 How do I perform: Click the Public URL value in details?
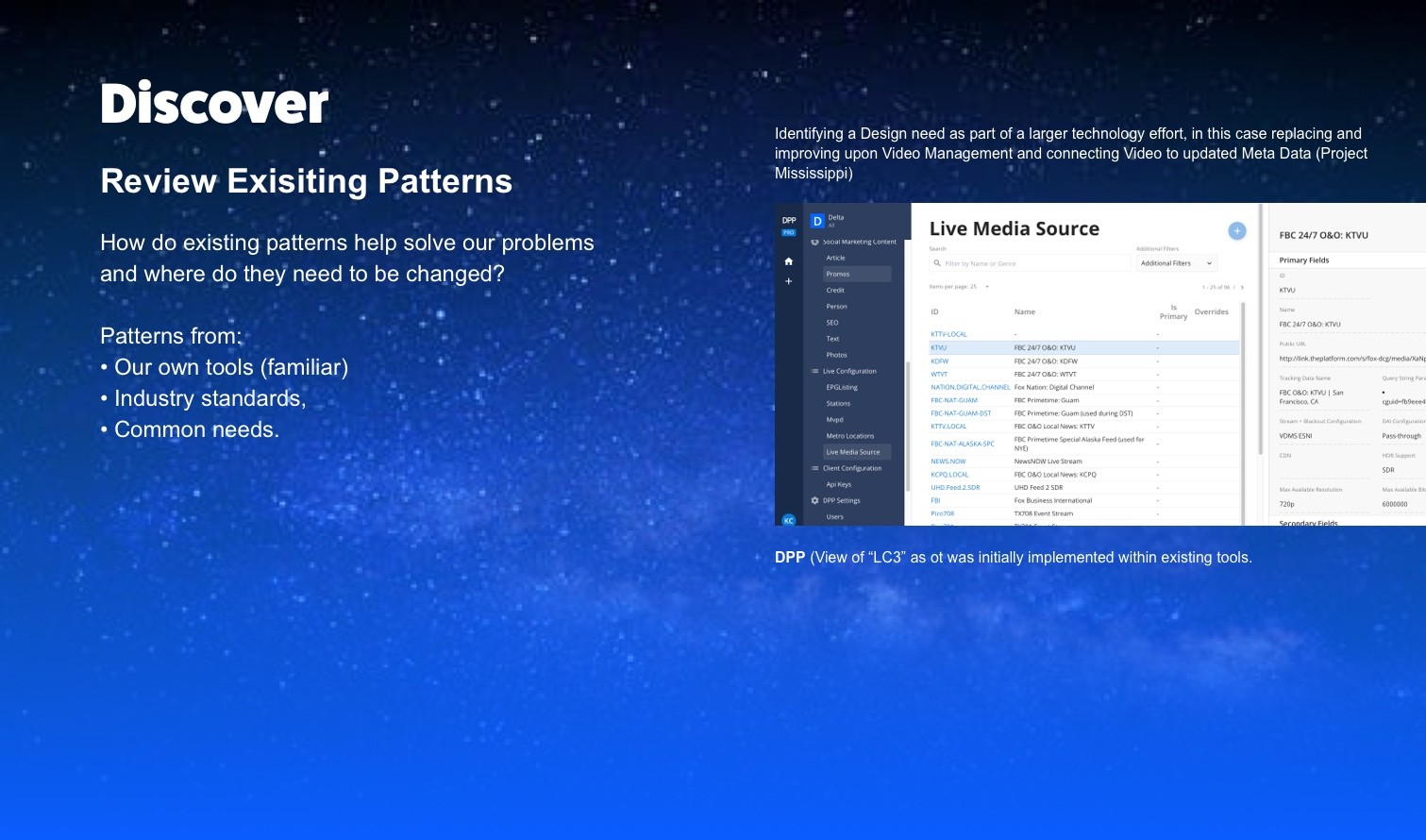(x=1352, y=359)
